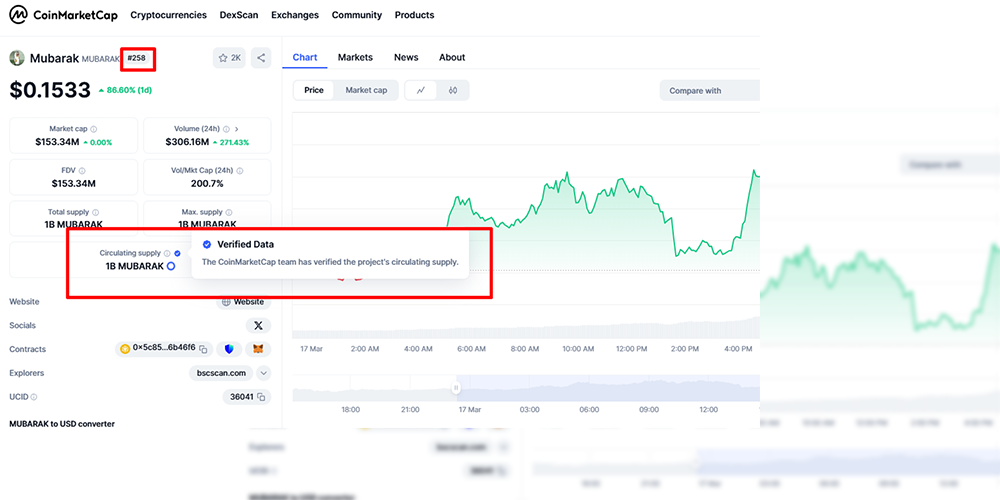
Task: Open the Compare with dropdown
Action: tap(710, 91)
